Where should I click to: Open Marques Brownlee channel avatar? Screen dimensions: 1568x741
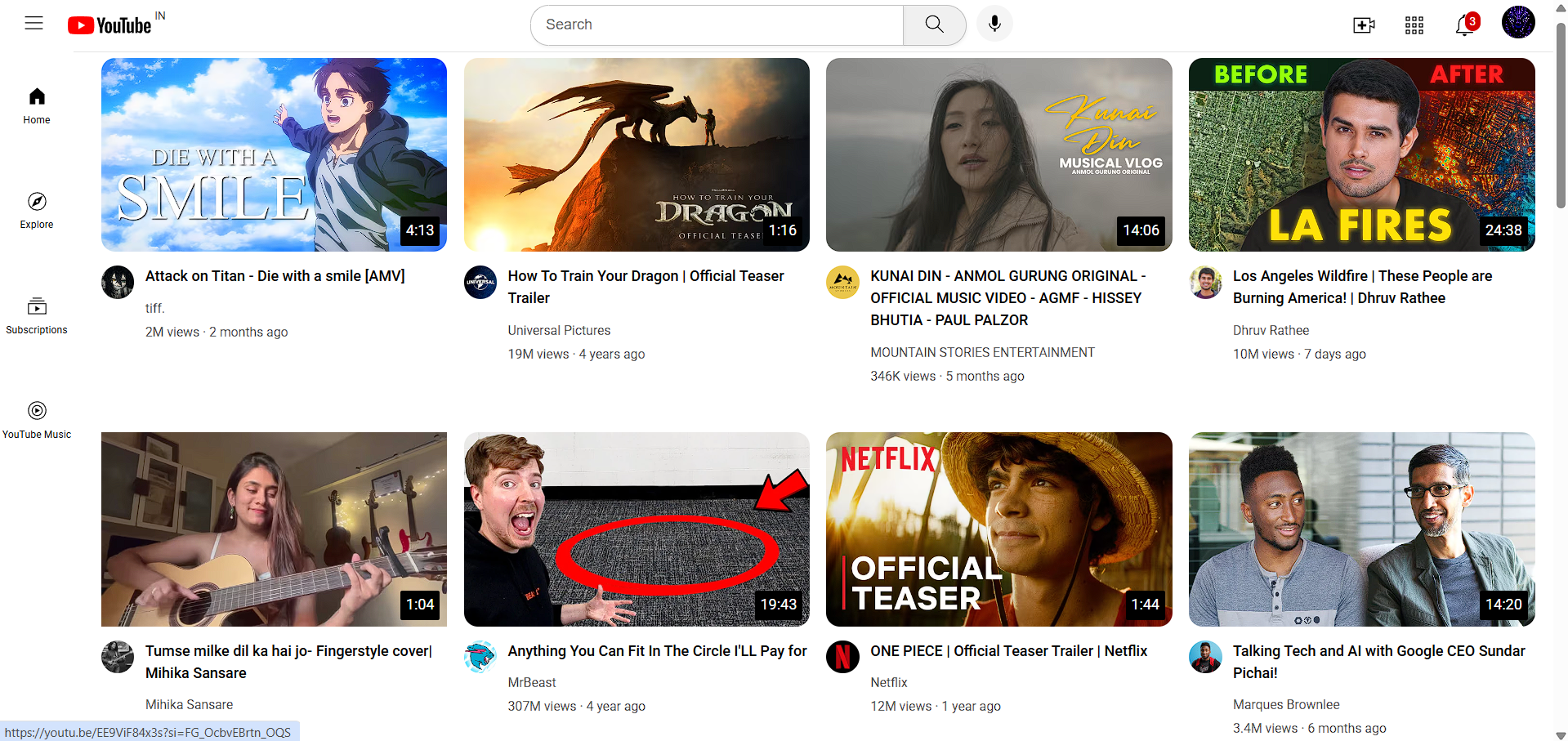[x=1205, y=657]
